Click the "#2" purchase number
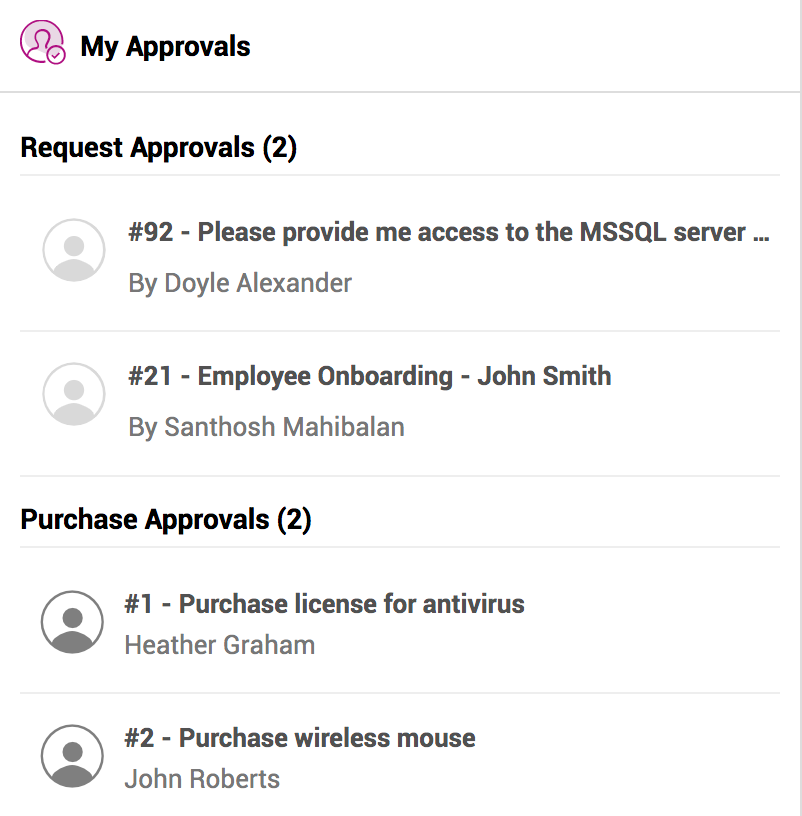The width and height of the screenshot is (802, 816). coord(139,739)
